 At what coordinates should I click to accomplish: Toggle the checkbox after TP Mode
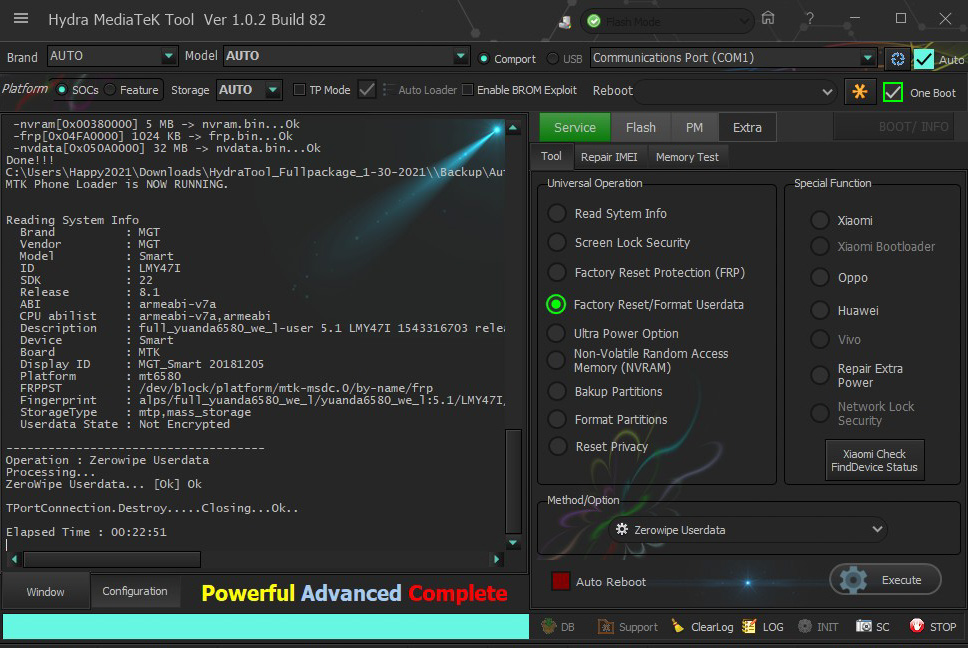tap(367, 90)
